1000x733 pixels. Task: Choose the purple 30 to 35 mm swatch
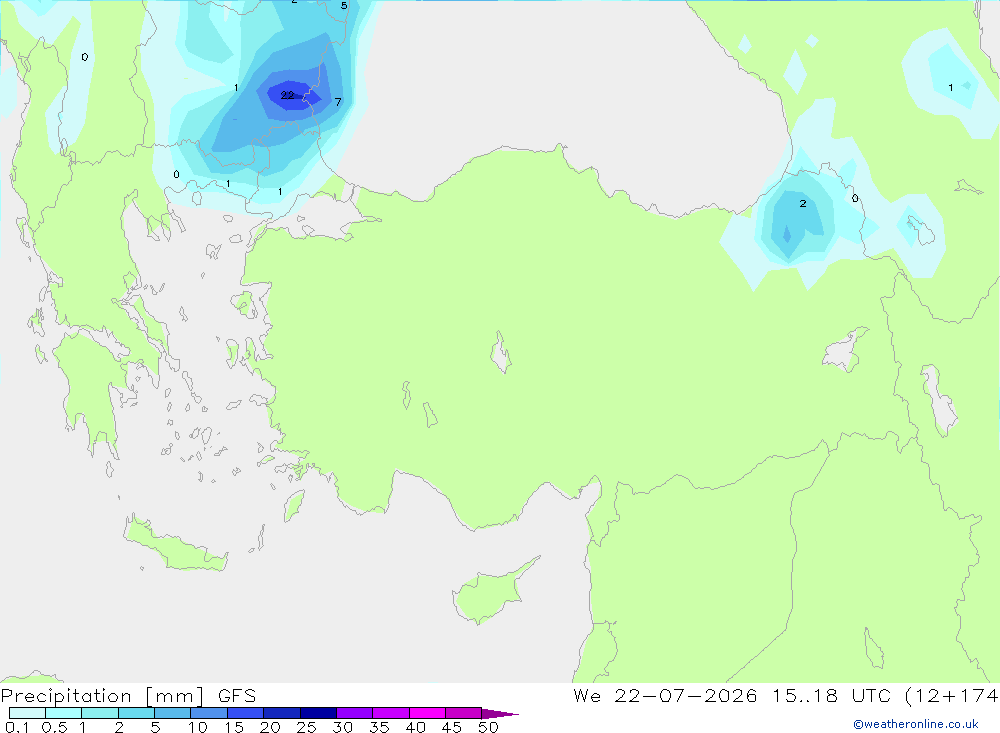(x=355, y=713)
